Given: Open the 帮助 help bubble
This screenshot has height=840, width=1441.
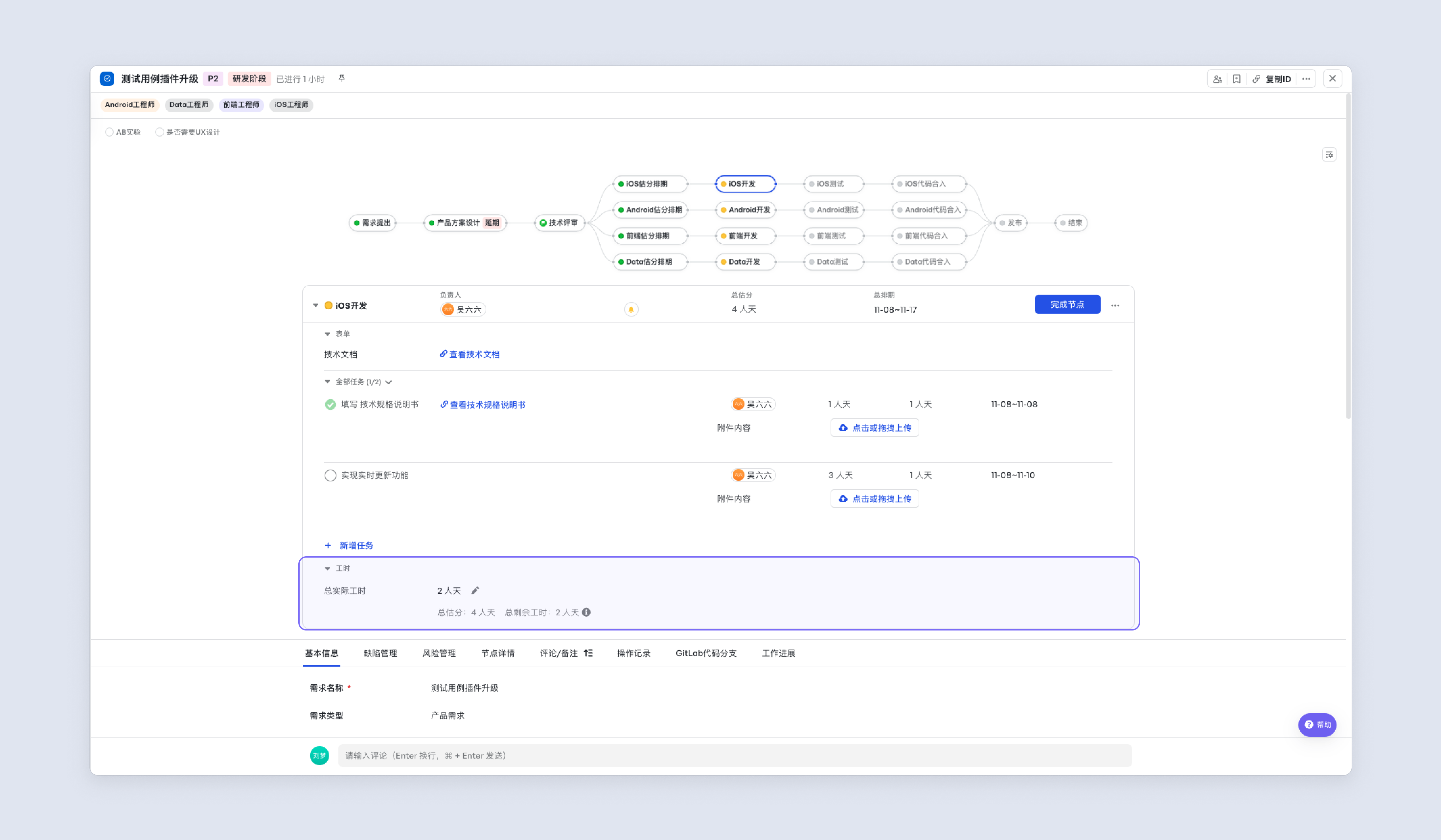Looking at the screenshot, I should click(x=1317, y=724).
